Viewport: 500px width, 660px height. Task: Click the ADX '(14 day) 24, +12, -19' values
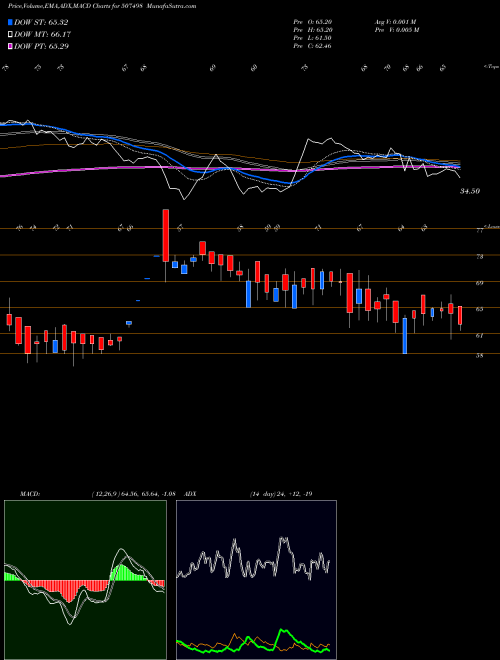[x=281, y=494]
